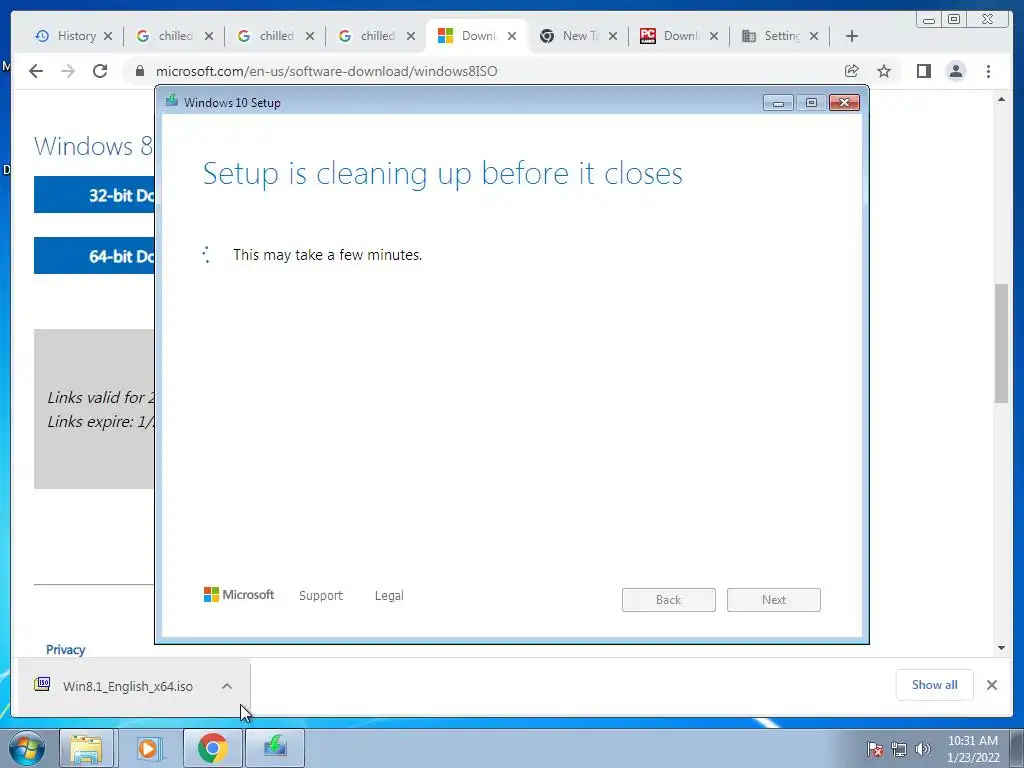The image size is (1024, 768).
Task: Click the share page icon in address bar
Action: (851, 71)
